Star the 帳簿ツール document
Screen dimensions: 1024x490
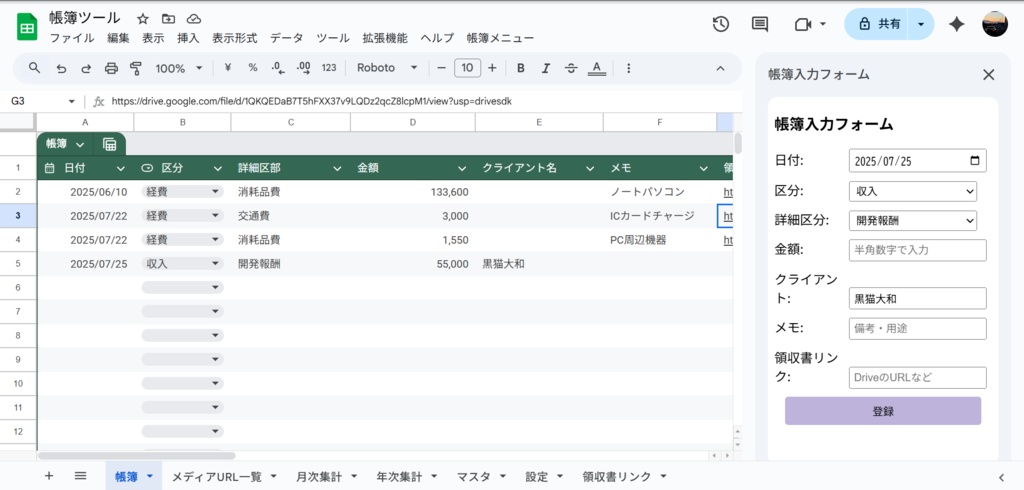143,19
